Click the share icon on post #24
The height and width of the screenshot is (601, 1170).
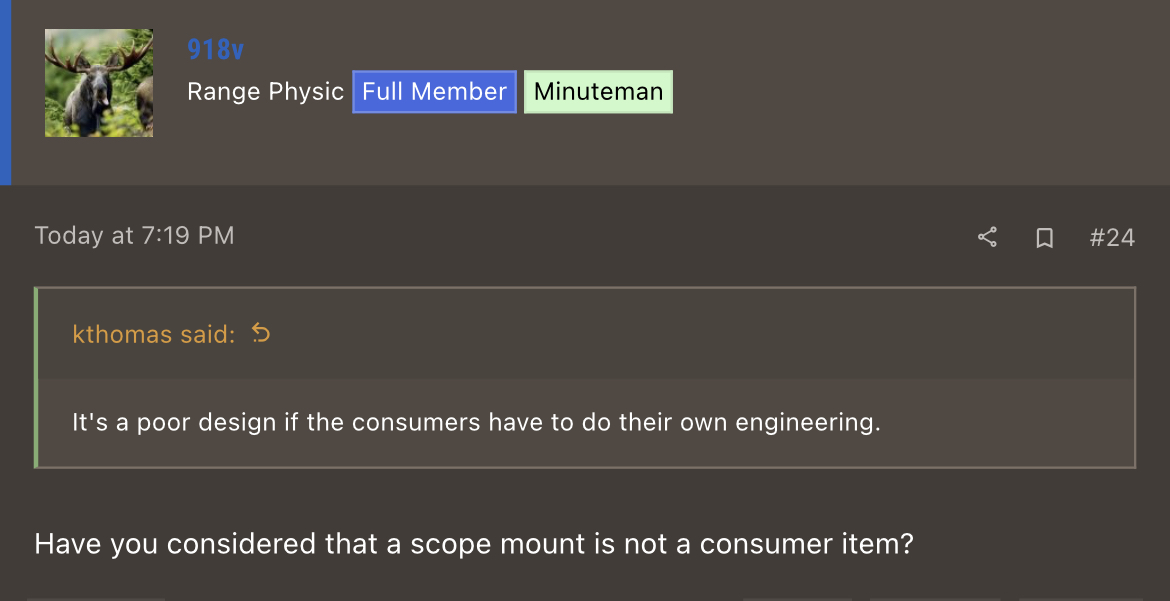(x=987, y=237)
